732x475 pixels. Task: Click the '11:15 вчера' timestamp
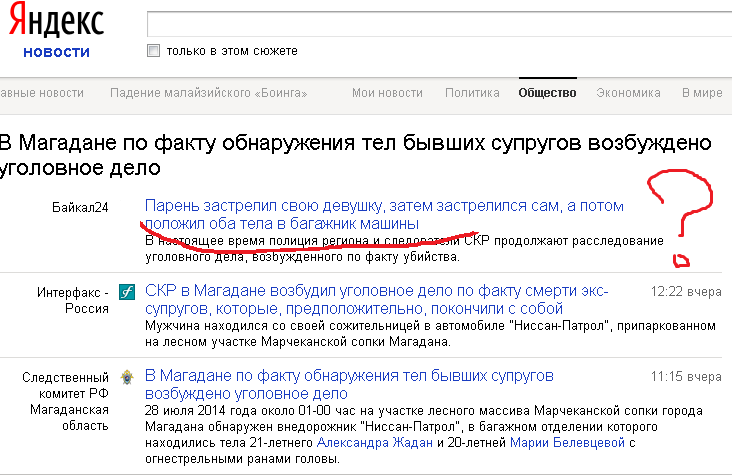[686, 376]
